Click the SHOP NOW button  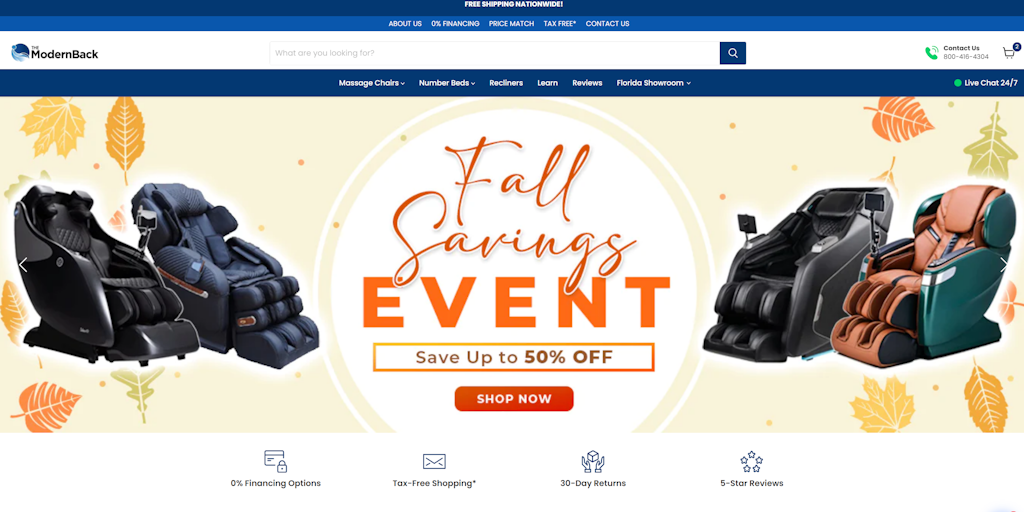tap(514, 399)
